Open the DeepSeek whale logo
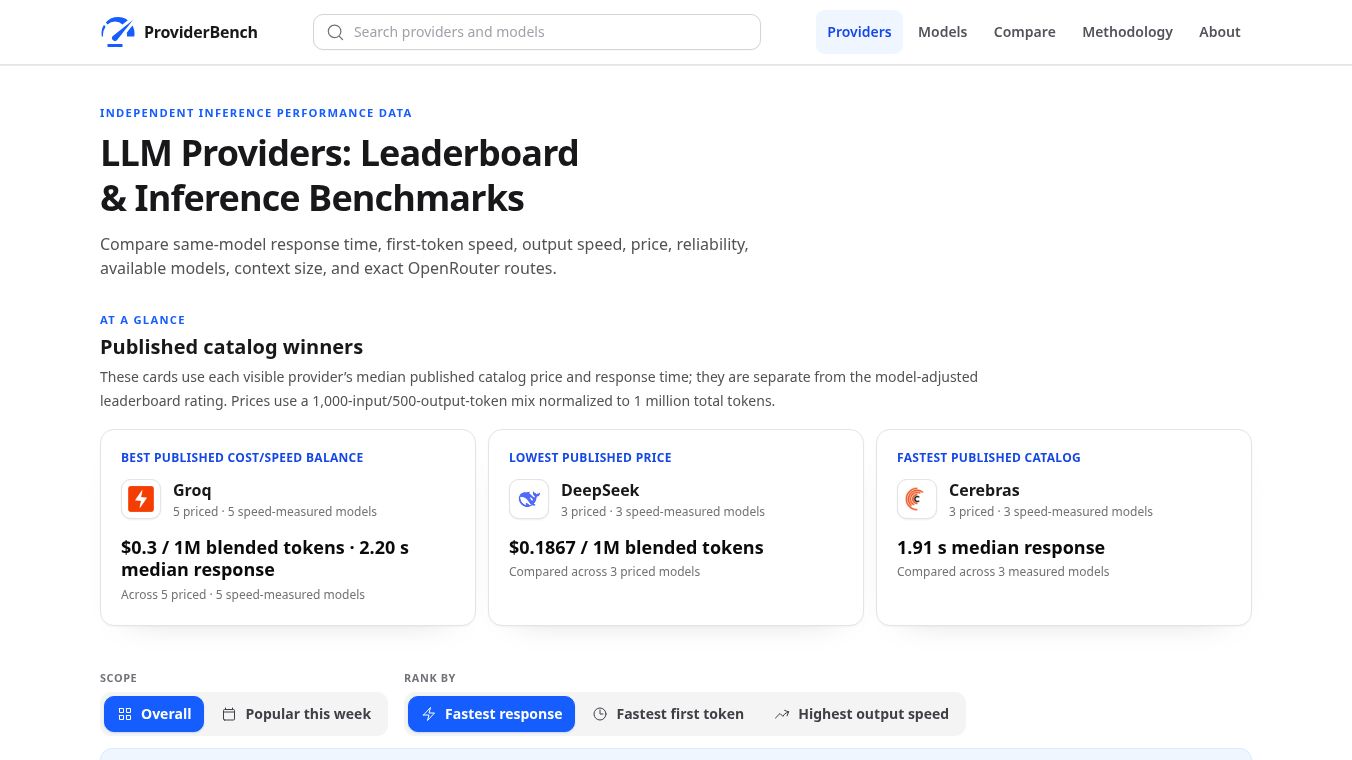 click(x=529, y=499)
